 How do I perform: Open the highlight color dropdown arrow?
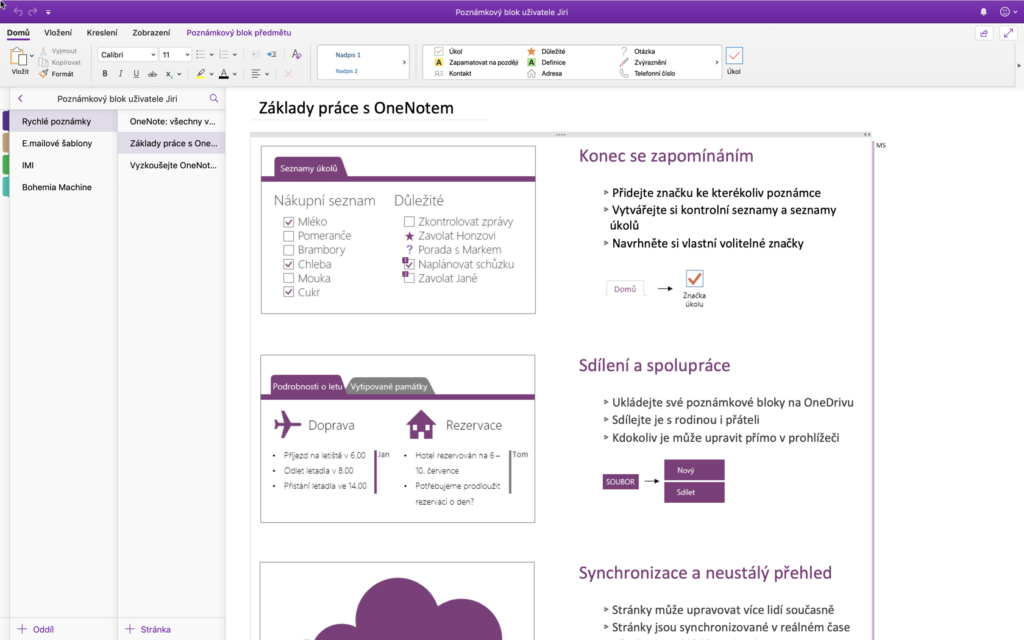click(x=211, y=74)
